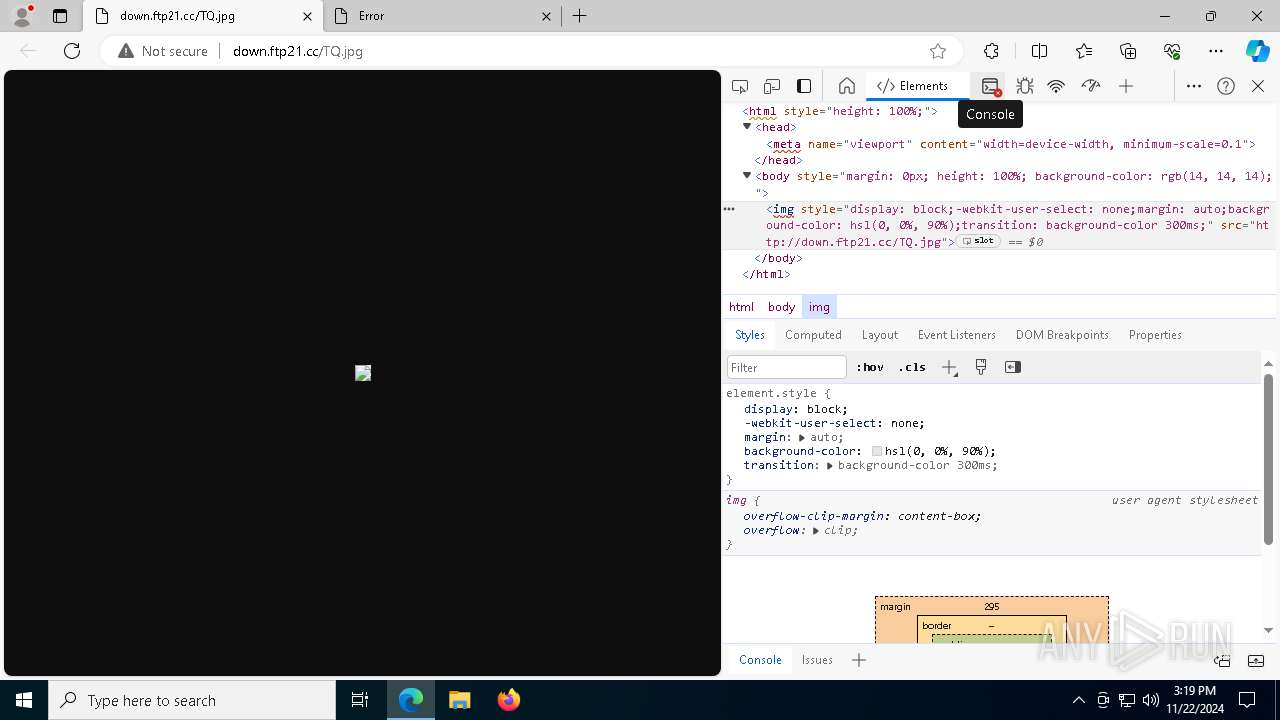Toggle :hov element state panel

click(870, 367)
